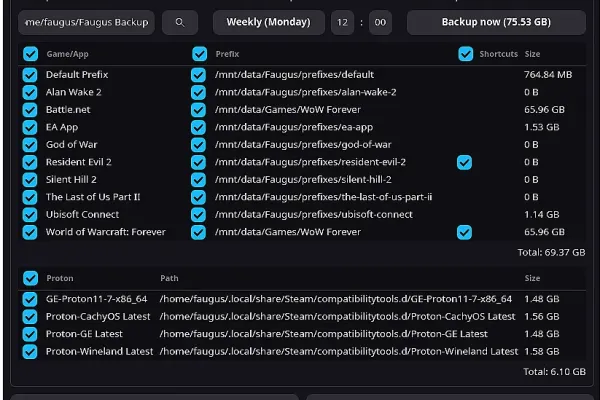Select the Proton-Wineland Latest name text
Viewport: 600px width, 400px height.
[x=99, y=351]
